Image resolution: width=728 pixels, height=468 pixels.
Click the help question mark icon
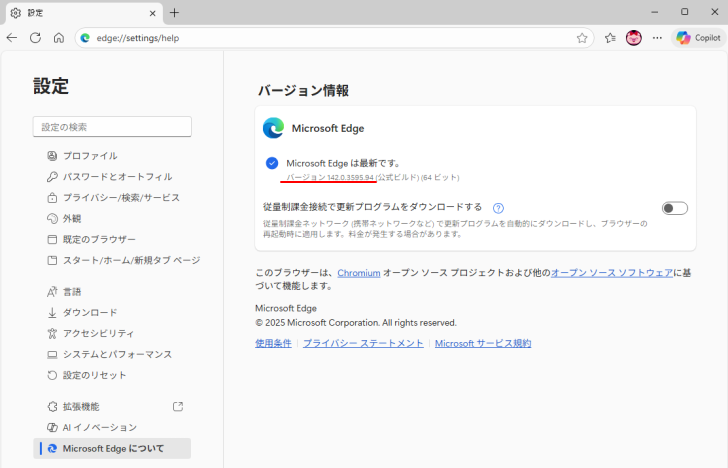[498, 208]
